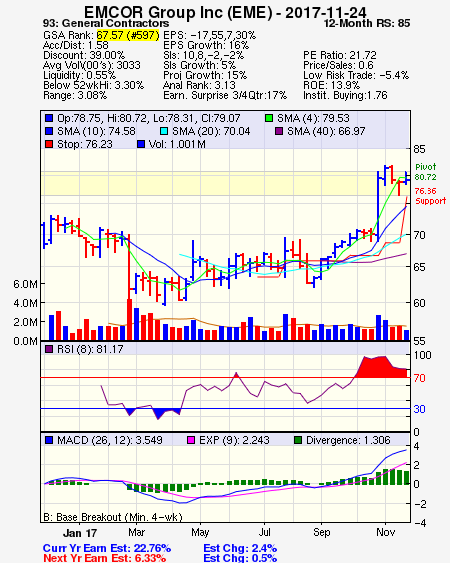Click the red Stop legend swatch
The image size is (450, 563).
(x=49, y=144)
